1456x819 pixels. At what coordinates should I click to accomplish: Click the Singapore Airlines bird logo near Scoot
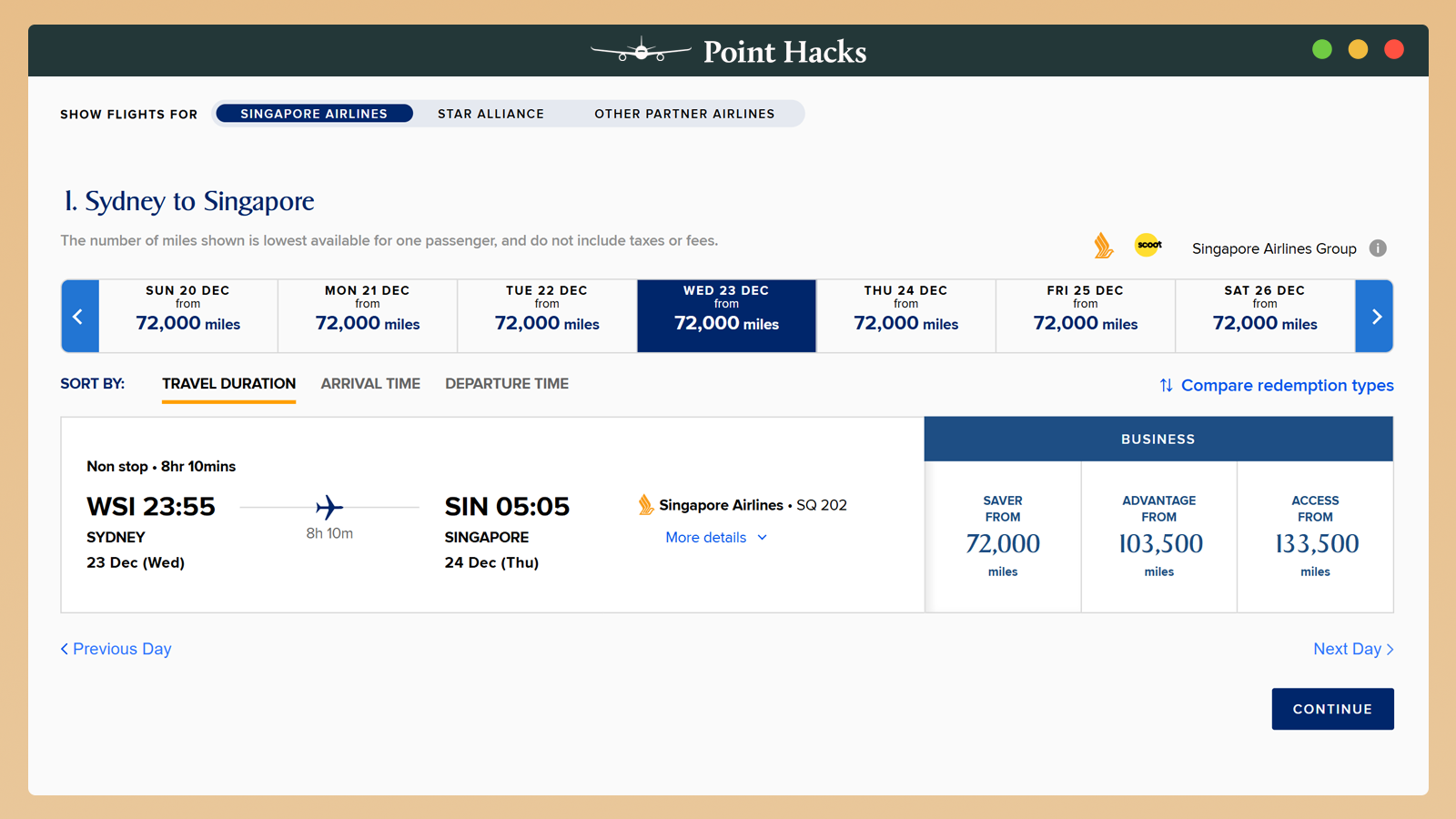(1103, 246)
